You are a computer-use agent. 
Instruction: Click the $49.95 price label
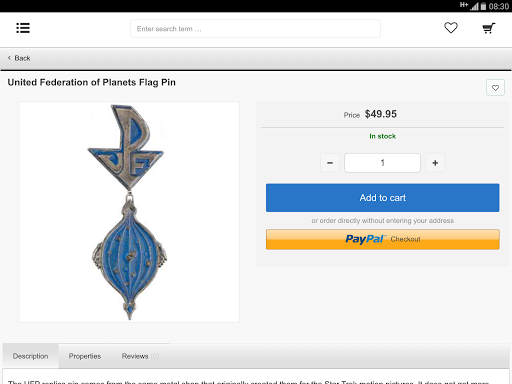[381, 114]
